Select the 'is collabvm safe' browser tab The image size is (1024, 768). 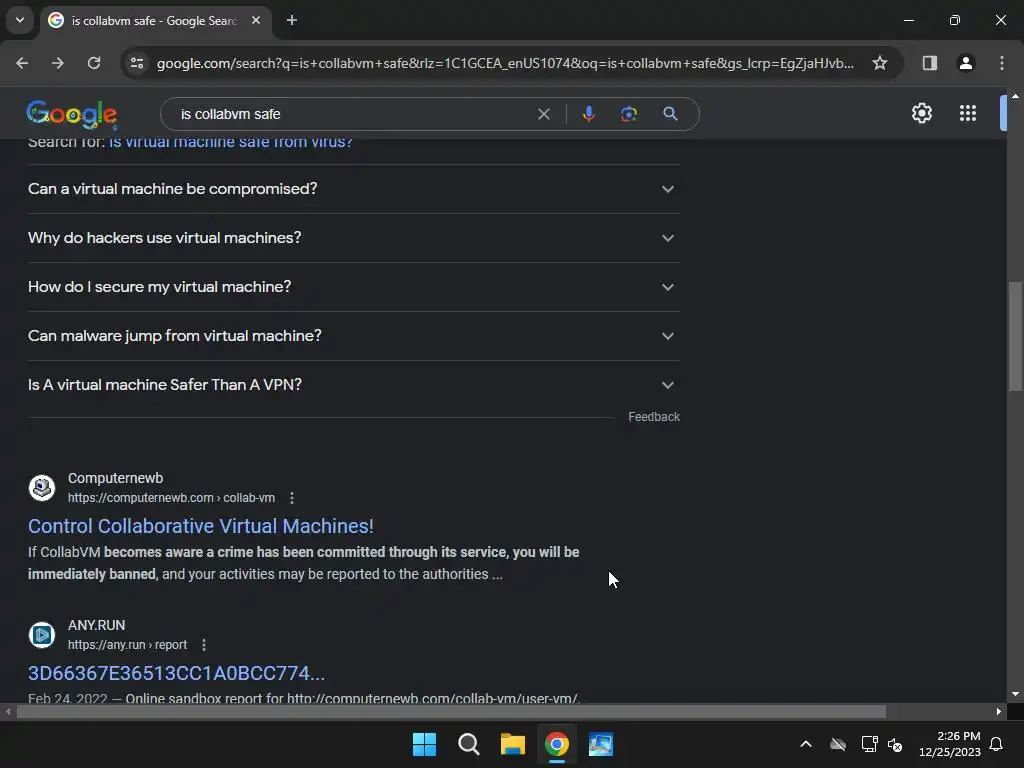tap(155, 21)
